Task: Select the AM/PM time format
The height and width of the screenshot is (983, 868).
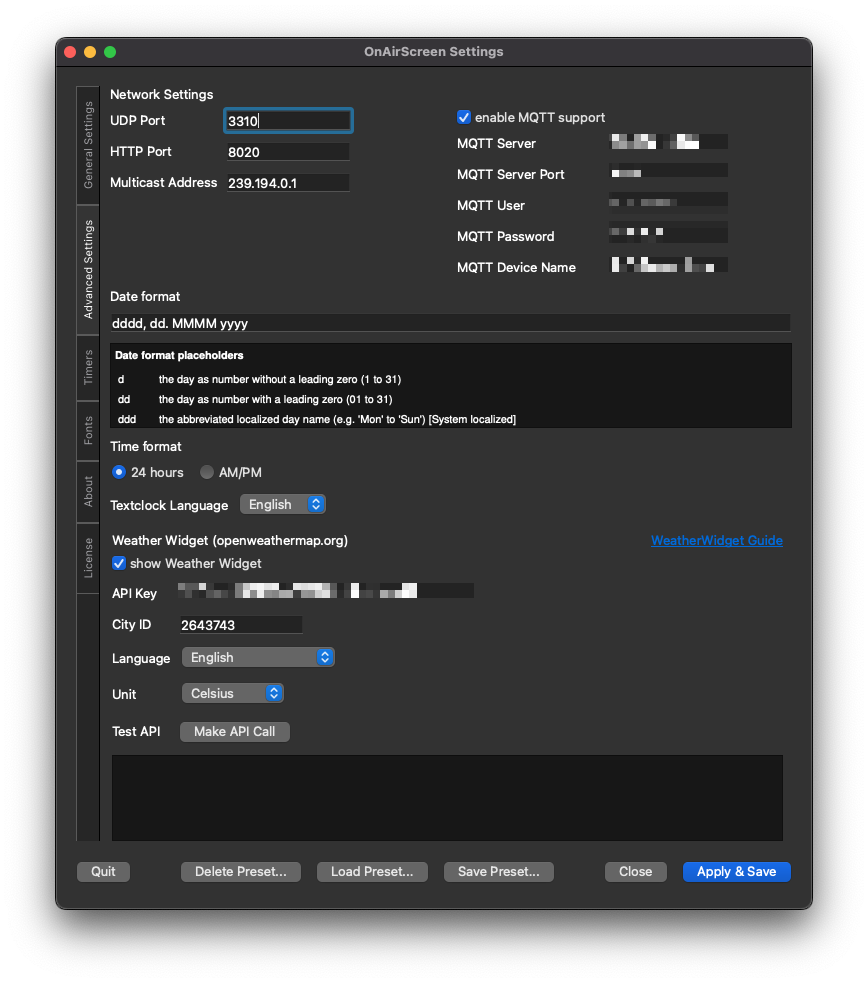Action: pos(207,472)
